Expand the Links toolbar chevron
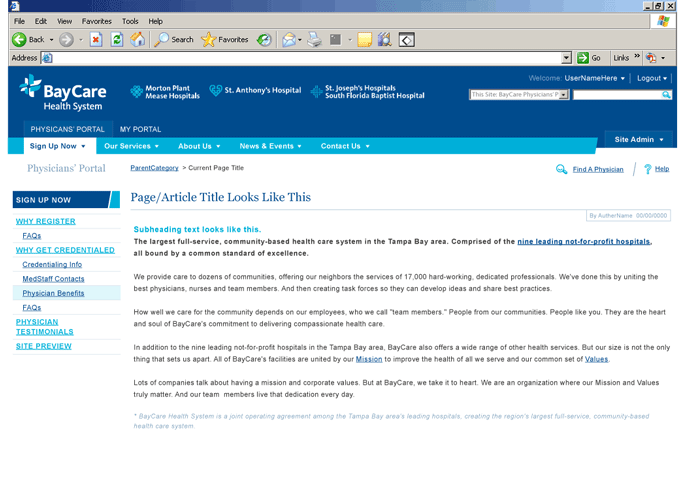The image size is (682, 496). [637, 57]
